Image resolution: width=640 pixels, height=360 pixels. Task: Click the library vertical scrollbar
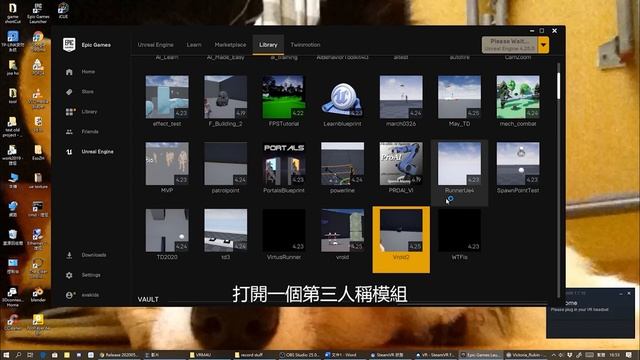pyautogui.click(x=558, y=86)
